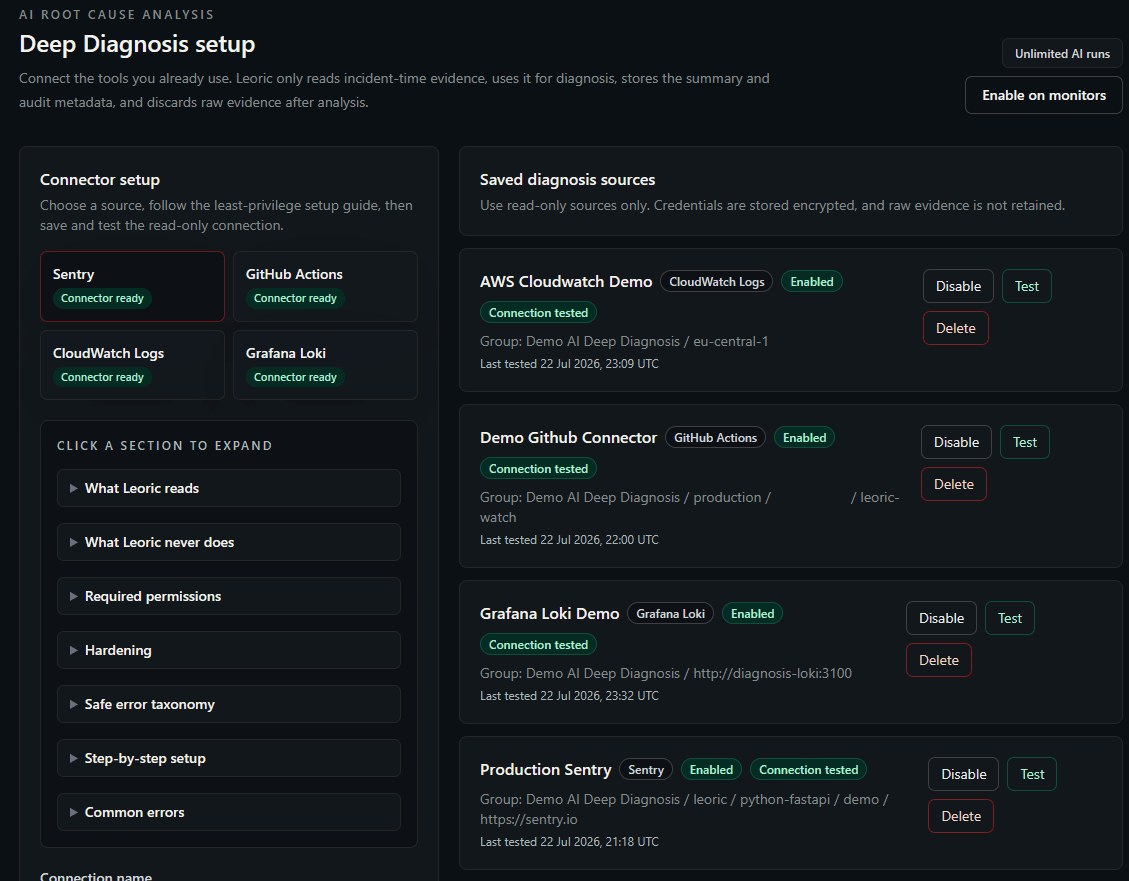1129x881 pixels.
Task: Select the Sentry connector card
Action: [132, 286]
